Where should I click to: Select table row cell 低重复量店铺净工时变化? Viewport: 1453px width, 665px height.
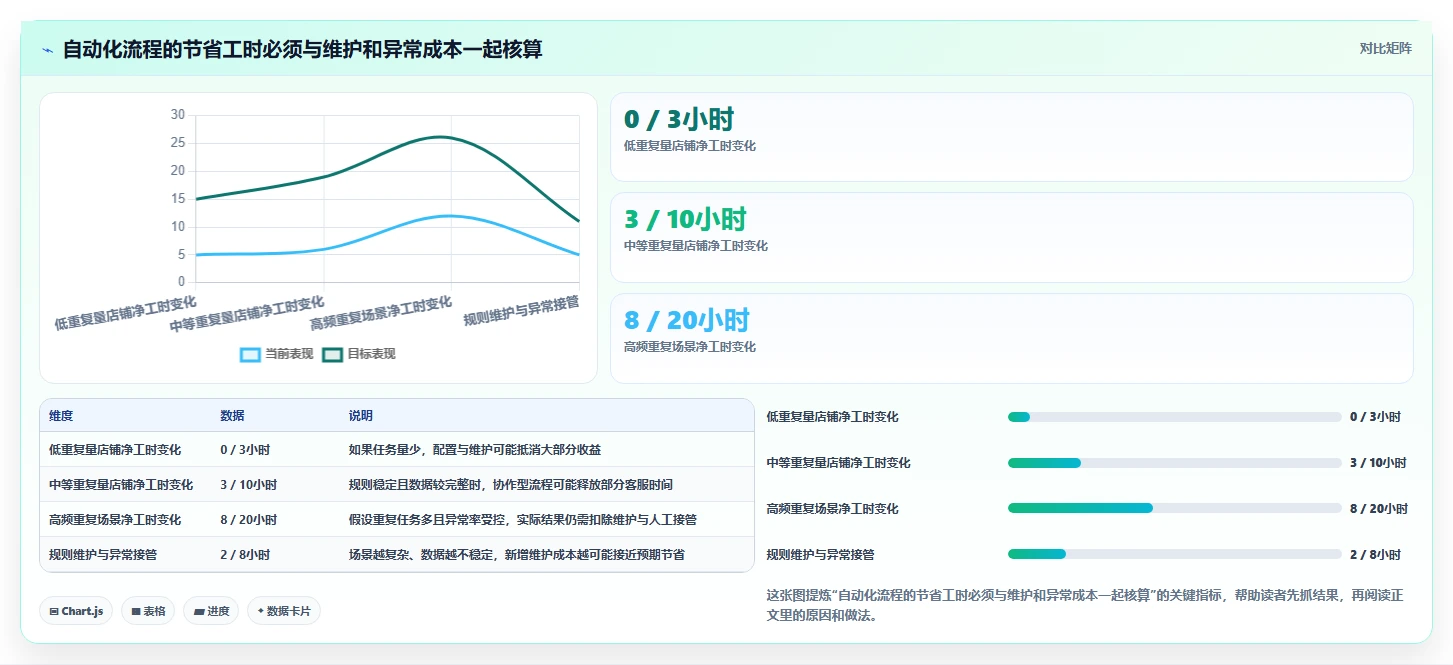[115, 450]
